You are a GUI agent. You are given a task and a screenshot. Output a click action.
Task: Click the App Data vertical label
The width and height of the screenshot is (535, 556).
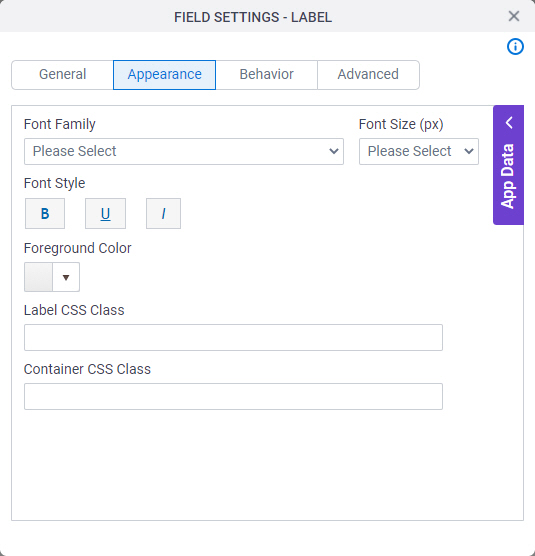[x=508, y=176]
